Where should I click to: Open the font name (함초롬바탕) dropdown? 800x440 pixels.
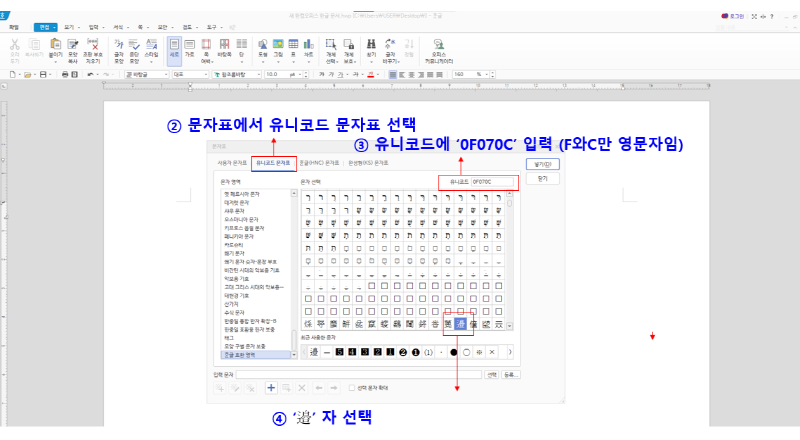point(259,75)
